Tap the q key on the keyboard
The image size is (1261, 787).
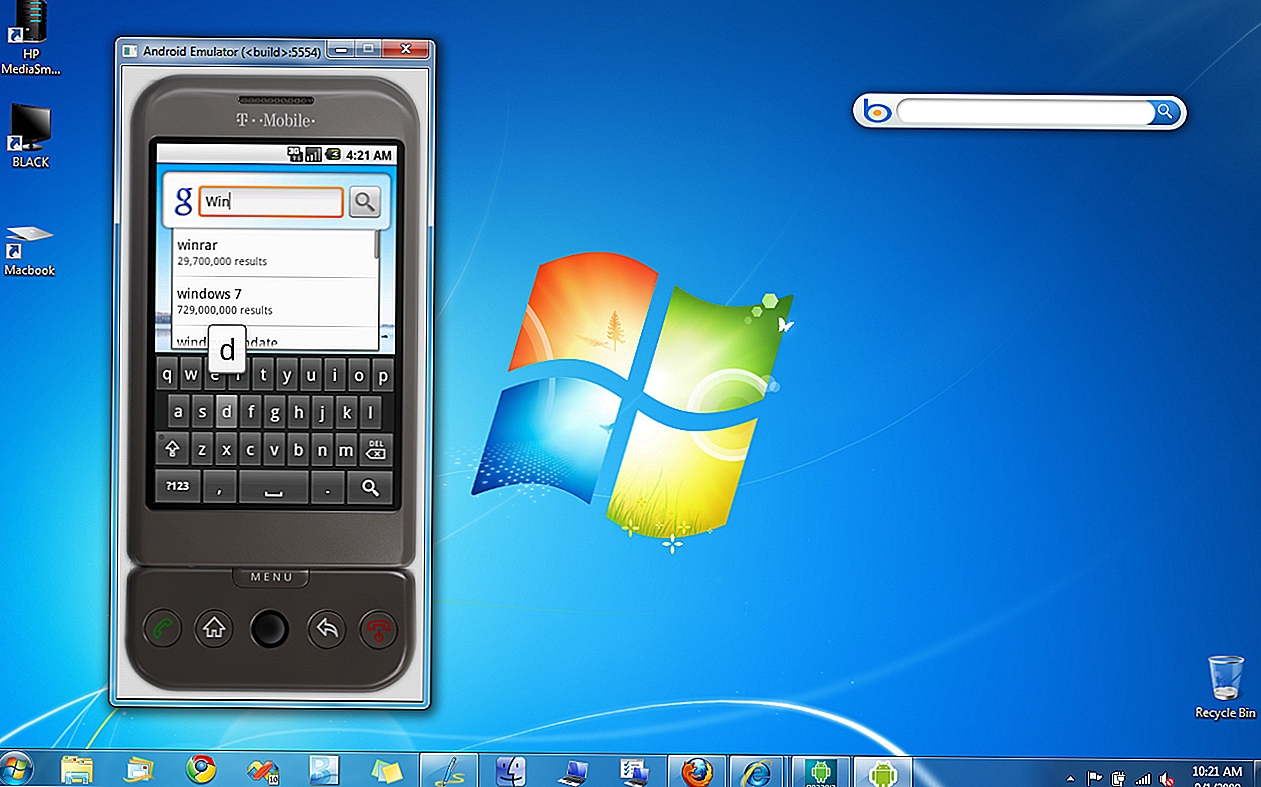click(167, 376)
